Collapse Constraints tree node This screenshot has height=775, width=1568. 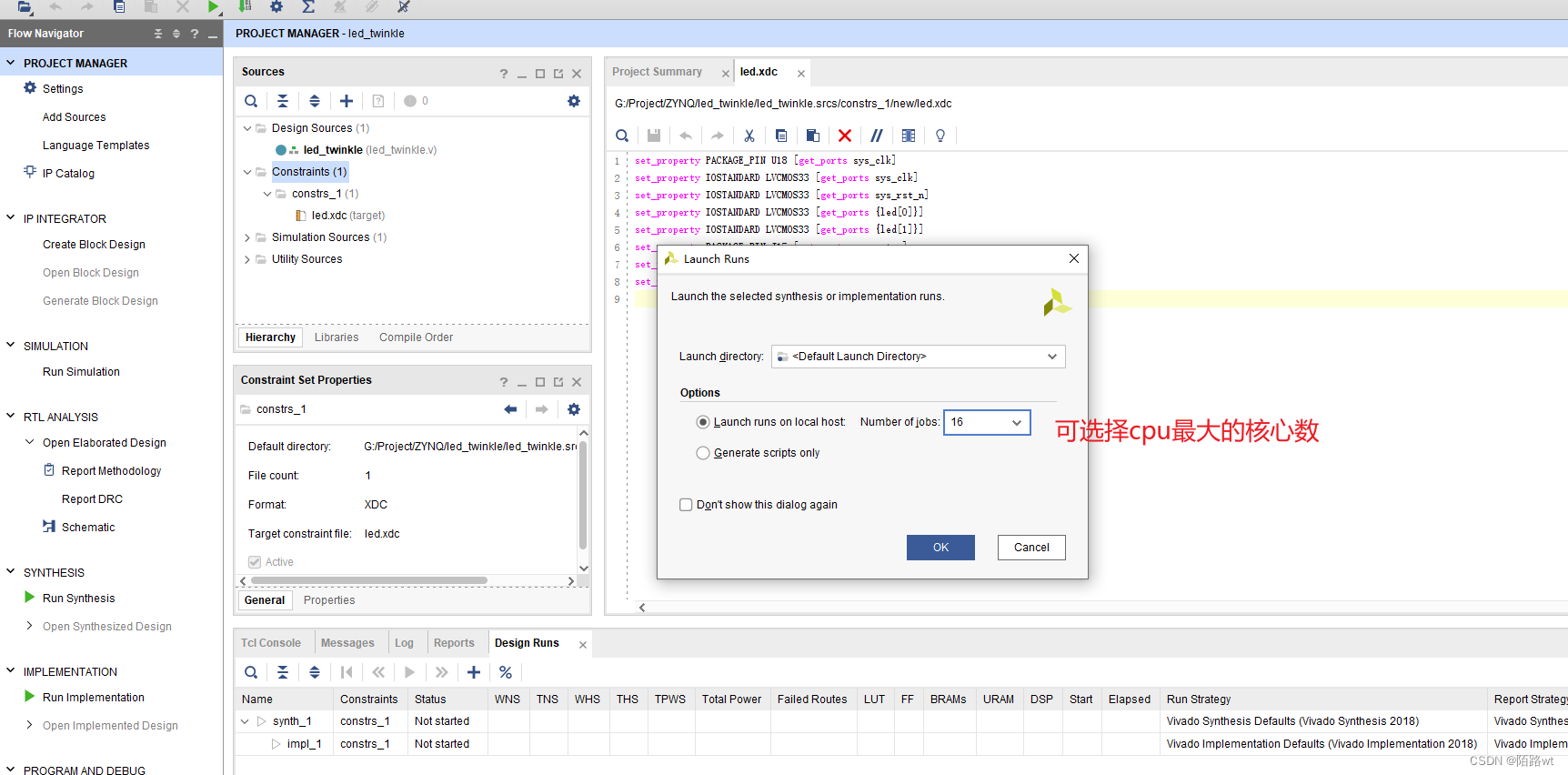[247, 172]
